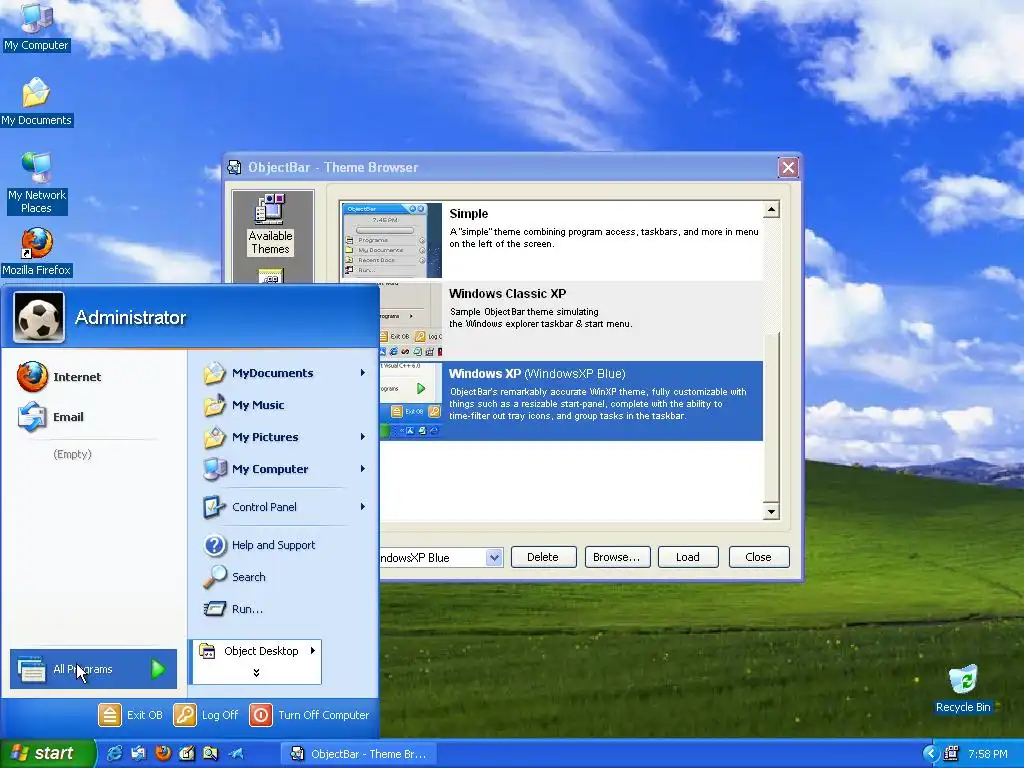The height and width of the screenshot is (768, 1024).
Task: Select the Windows XP (WindowsXP Blue) theme entry
Action: coord(571,400)
